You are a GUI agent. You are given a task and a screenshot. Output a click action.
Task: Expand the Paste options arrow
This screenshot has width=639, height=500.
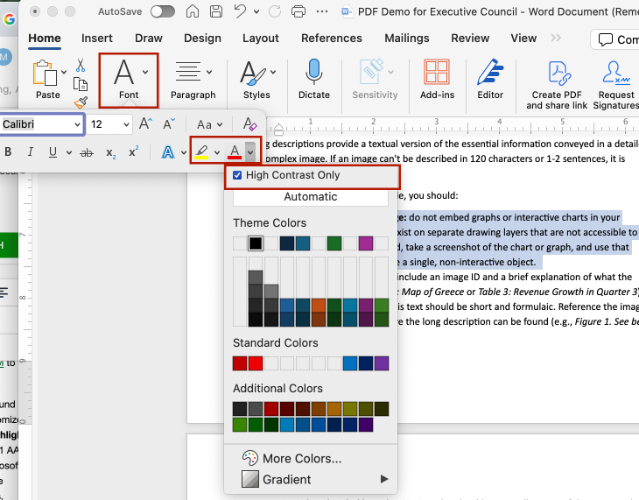pos(64,72)
